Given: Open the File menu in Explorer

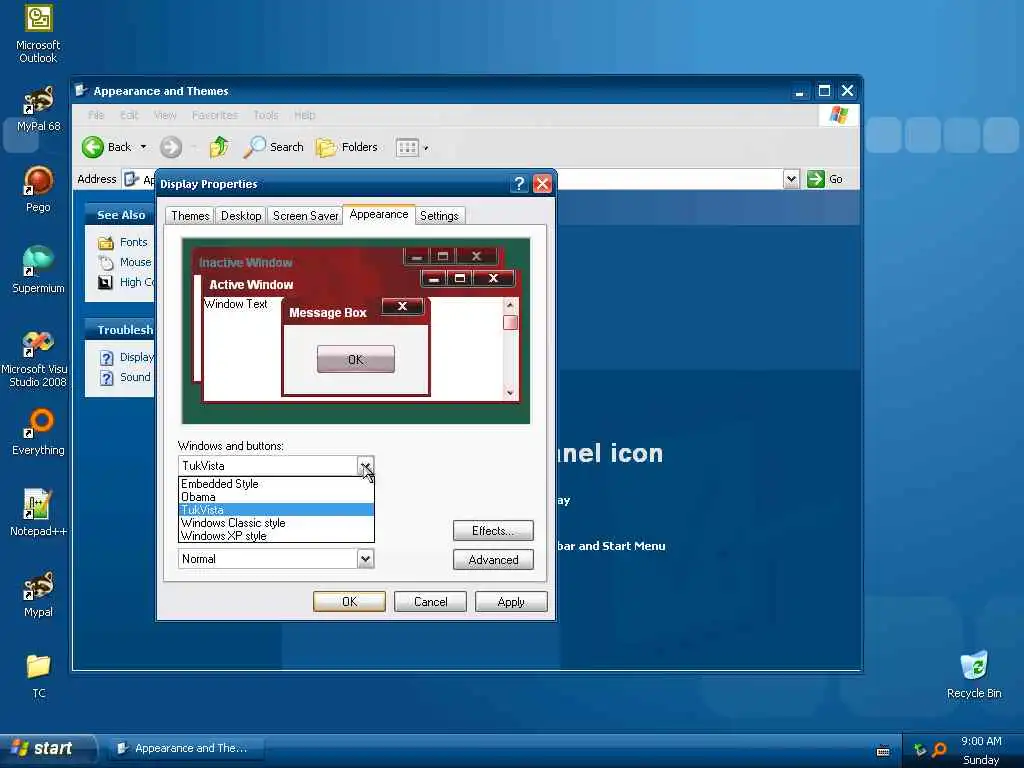Looking at the screenshot, I should click(96, 115).
